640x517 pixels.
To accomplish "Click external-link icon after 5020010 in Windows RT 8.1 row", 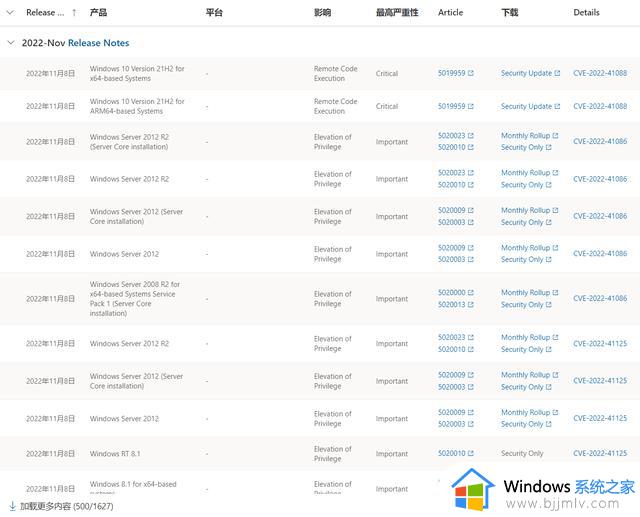I will tap(471, 453).
